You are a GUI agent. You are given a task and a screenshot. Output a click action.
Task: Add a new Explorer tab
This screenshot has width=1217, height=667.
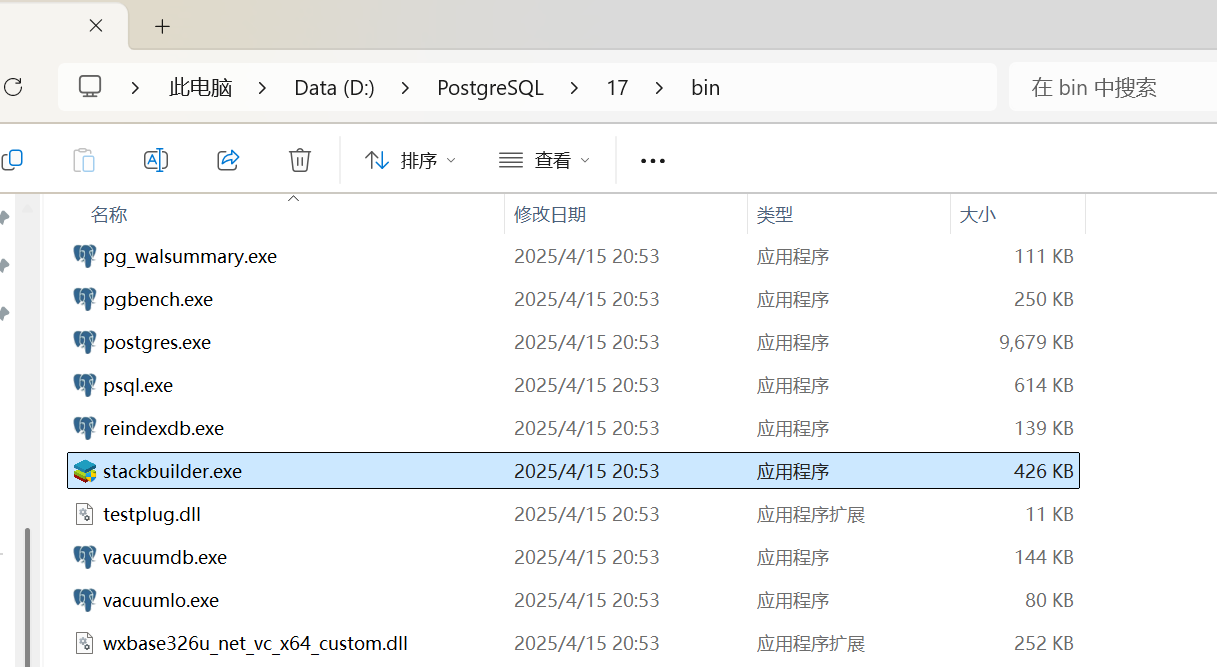162,26
